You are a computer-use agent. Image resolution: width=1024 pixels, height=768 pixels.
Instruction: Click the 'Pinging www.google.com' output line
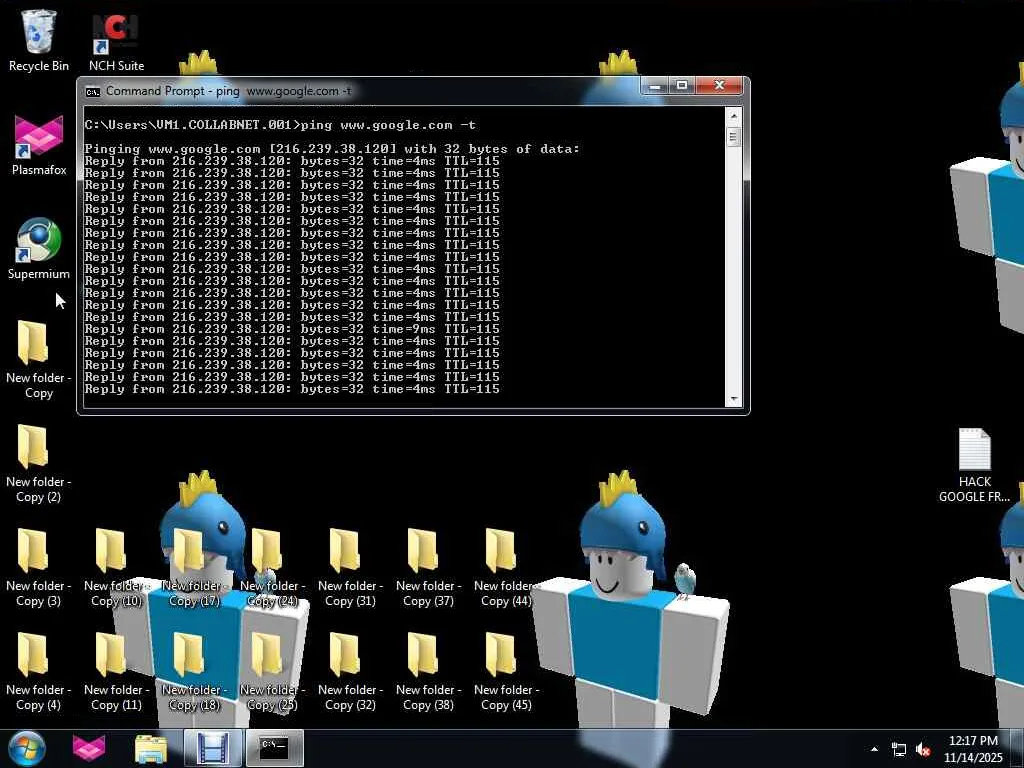(332, 149)
